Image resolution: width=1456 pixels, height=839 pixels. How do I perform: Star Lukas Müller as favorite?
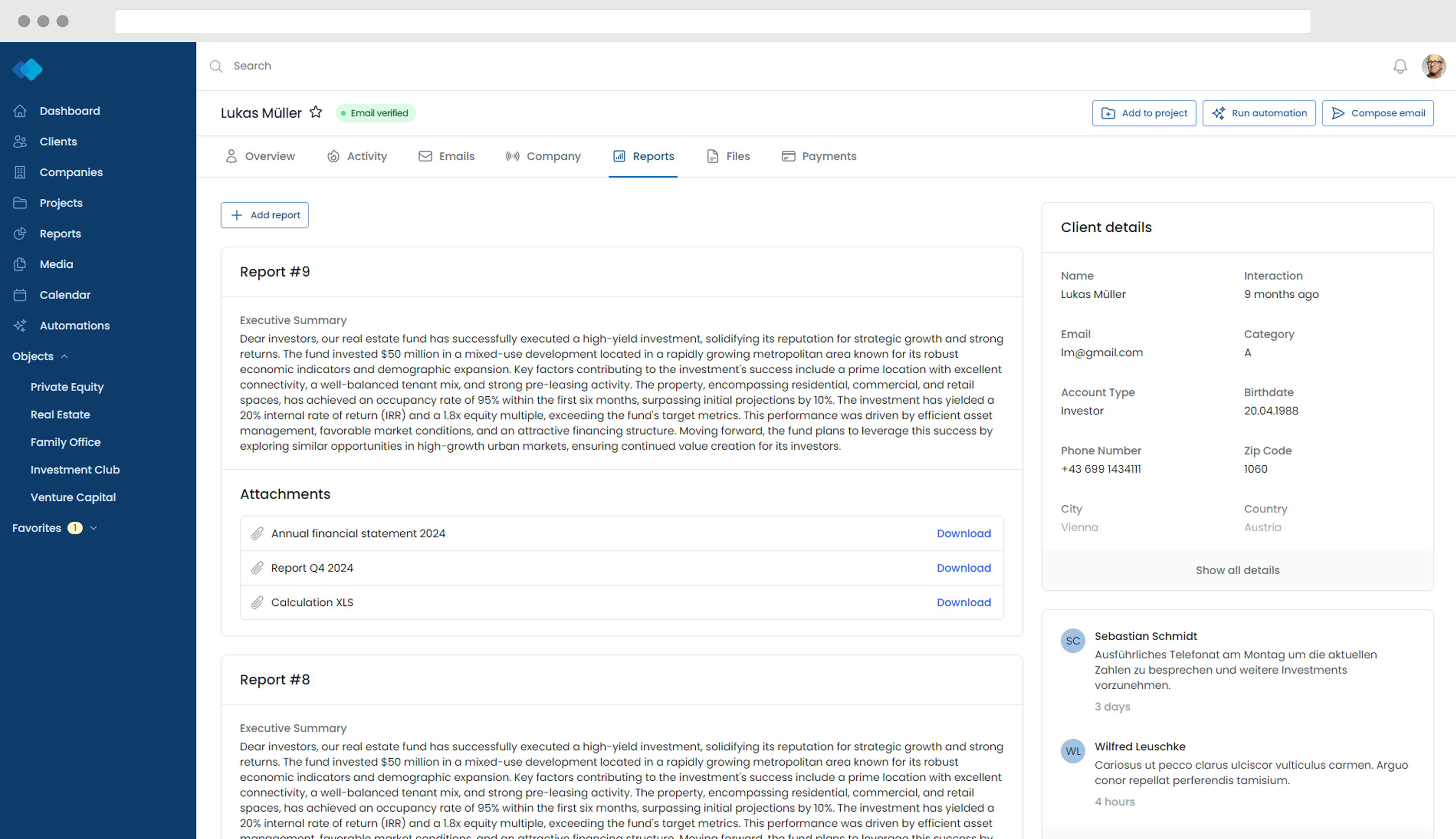point(316,112)
